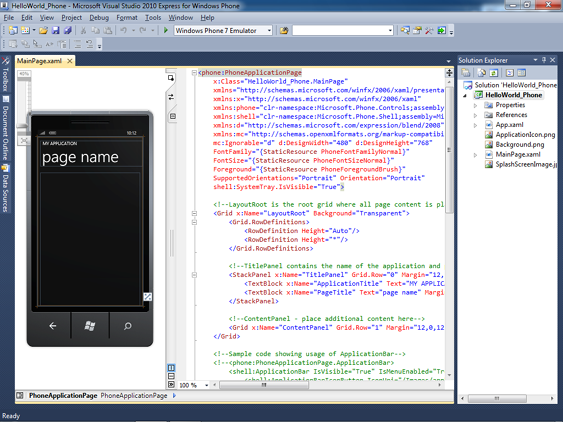Viewport: 563px width, 422px height.
Task: Click View Designer icon in Solution Explorer
Action: point(521,73)
